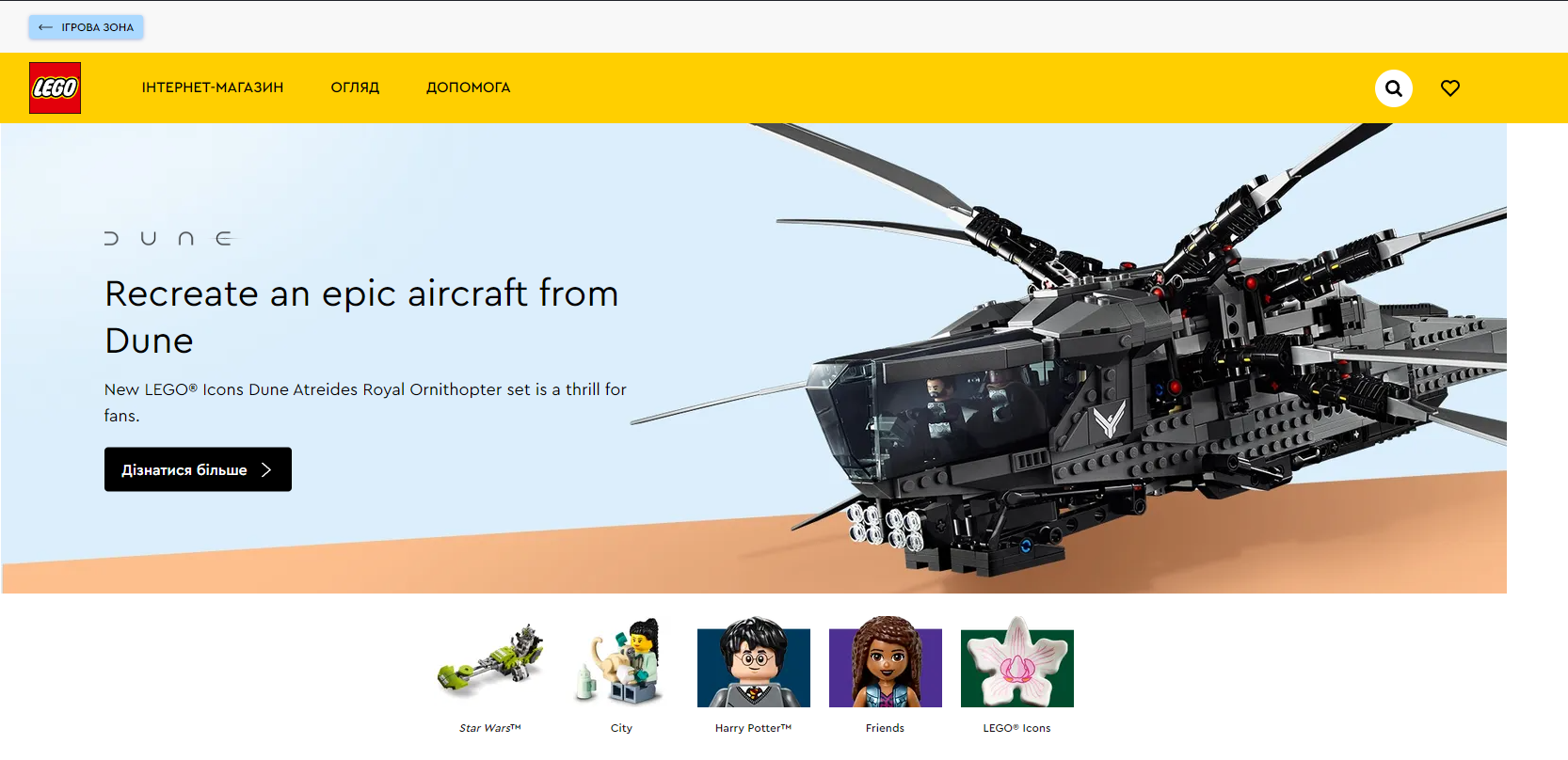Open search with the magnifier icon

(x=1393, y=88)
